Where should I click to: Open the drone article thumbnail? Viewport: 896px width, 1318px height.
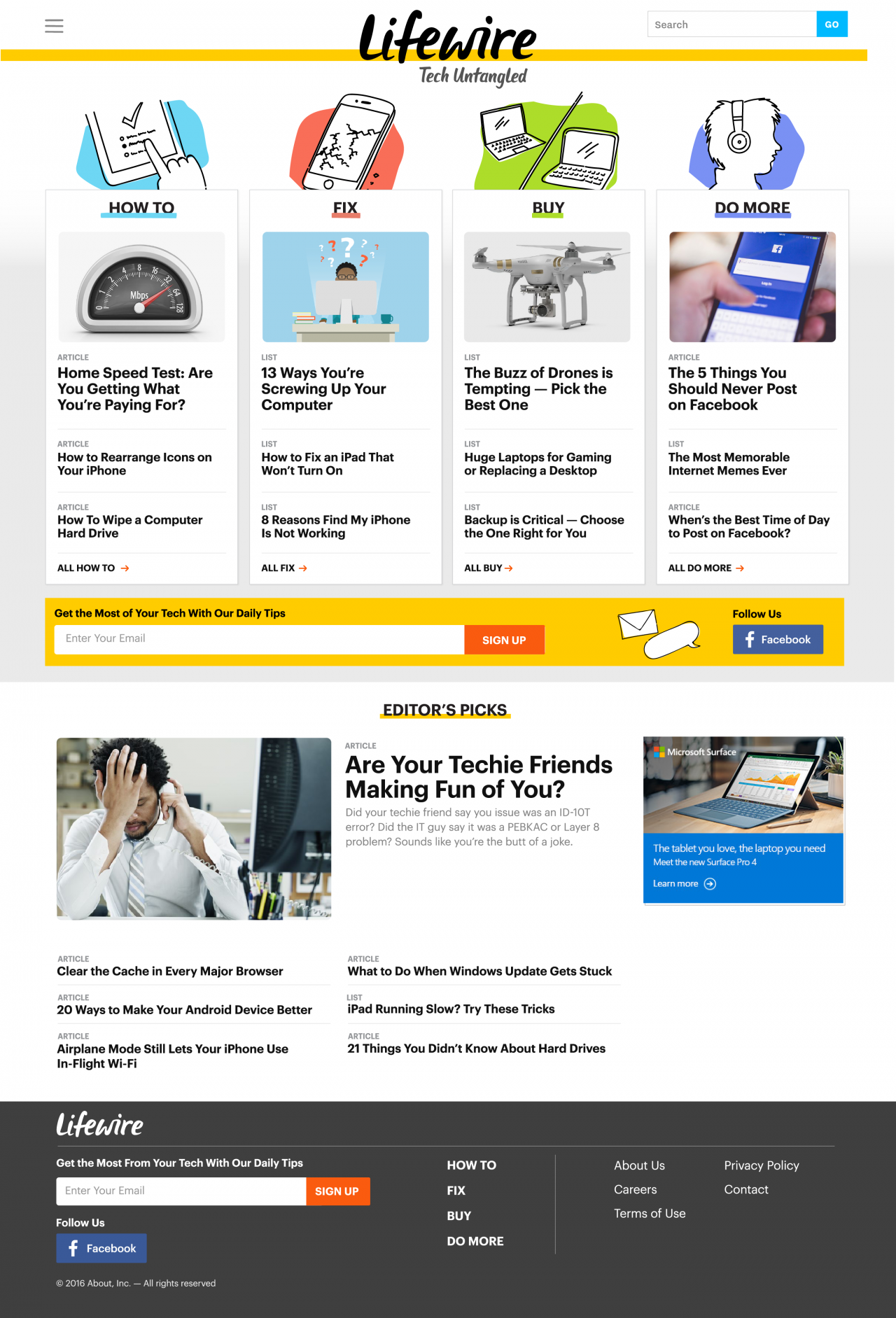coord(547,287)
